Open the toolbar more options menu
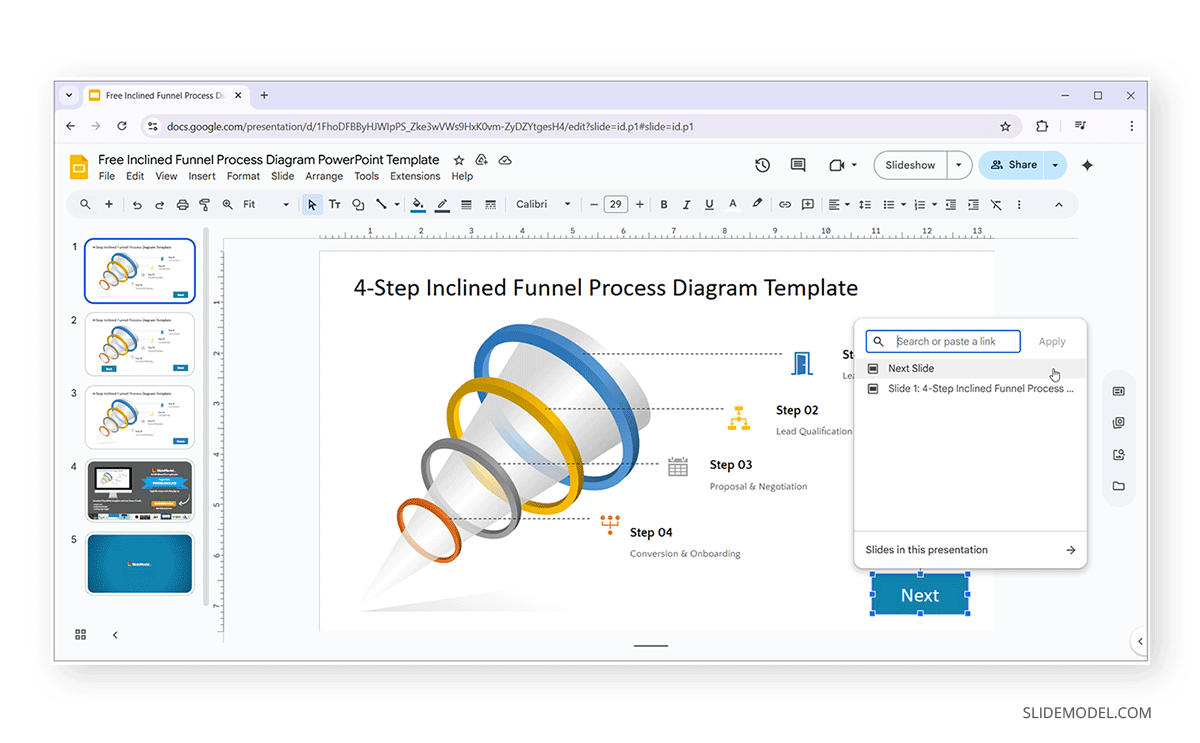The width and height of the screenshot is (1200, 743). coord(1019,204)
